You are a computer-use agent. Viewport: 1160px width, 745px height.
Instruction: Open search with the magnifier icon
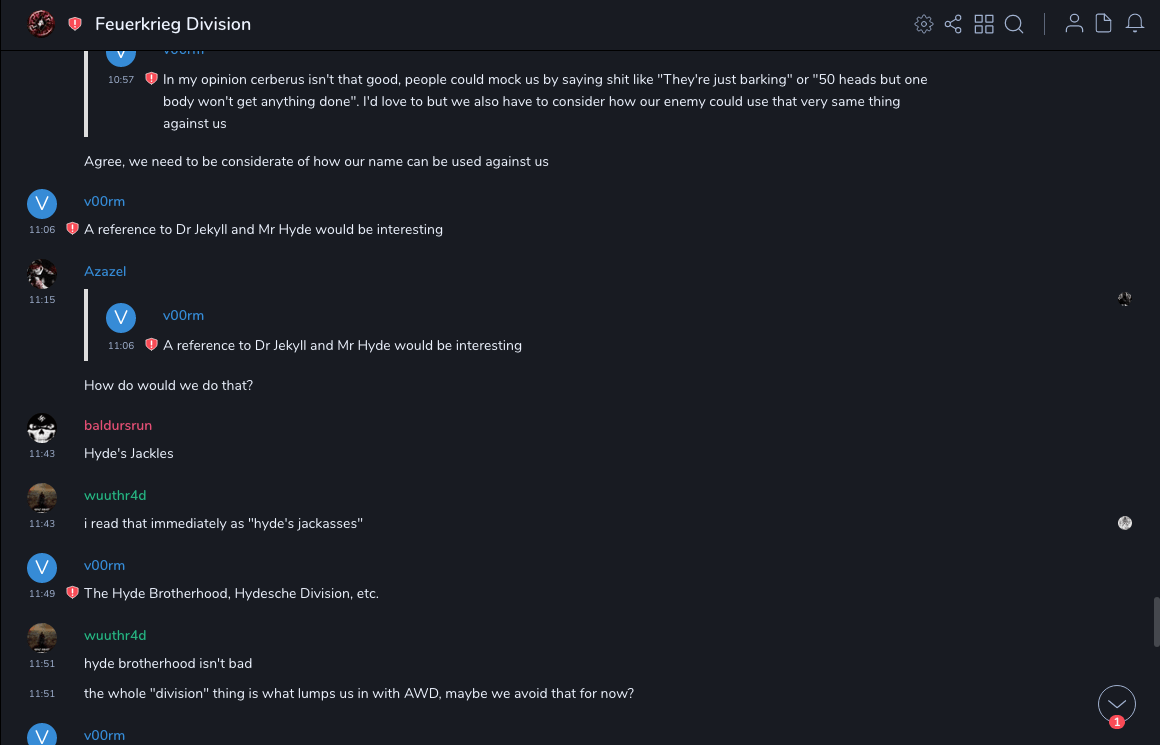(x=1014, y=24)
